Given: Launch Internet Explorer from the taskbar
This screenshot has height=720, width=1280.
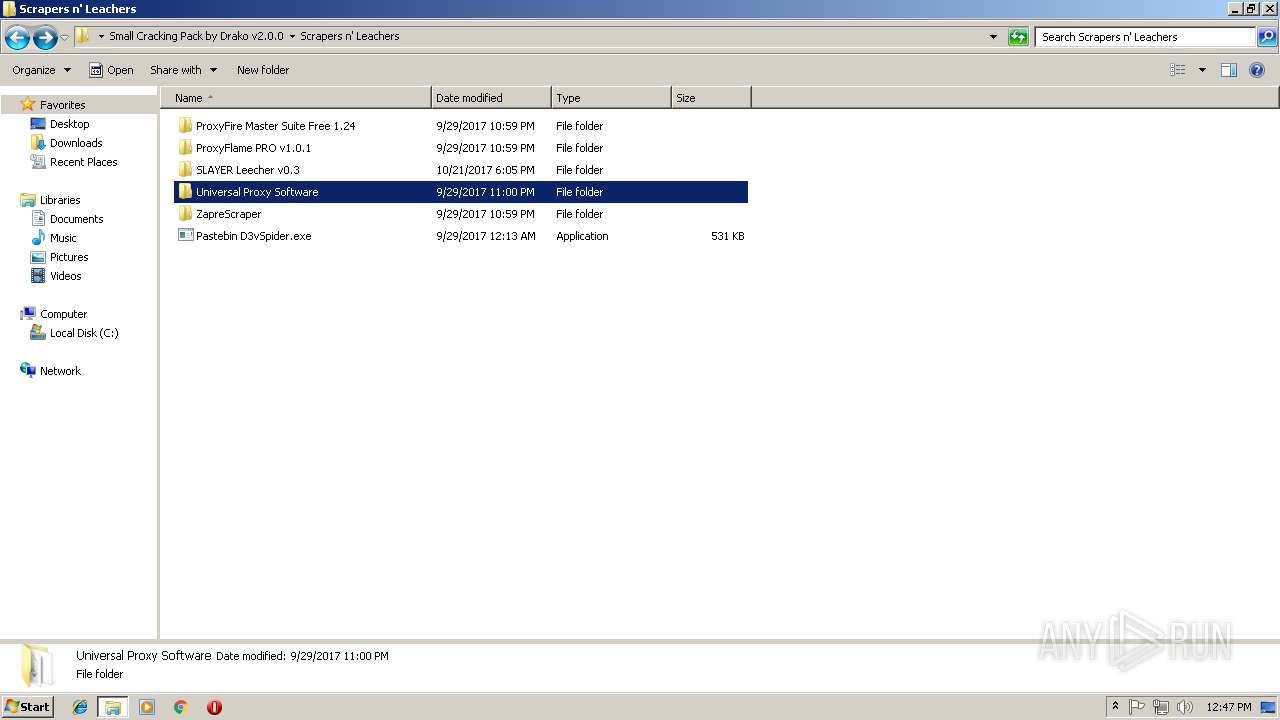Looking at the screenshot, I should tap(80, 707).
